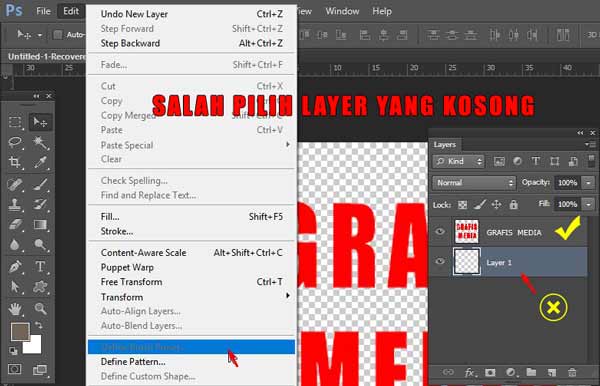The image size is (600, 386).
Task: Hide the Layer 1 layer
Action: click(x=440, y=261)
